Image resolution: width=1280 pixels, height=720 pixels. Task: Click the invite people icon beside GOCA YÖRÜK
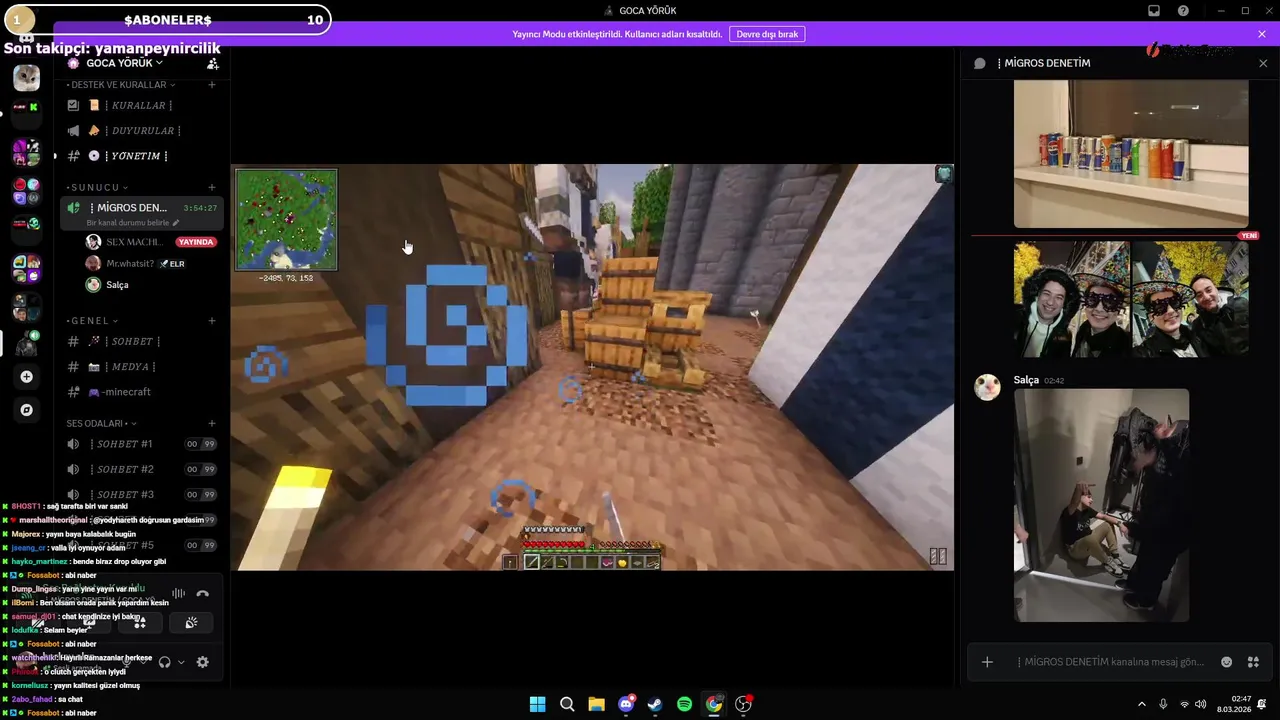click(212, 63)
